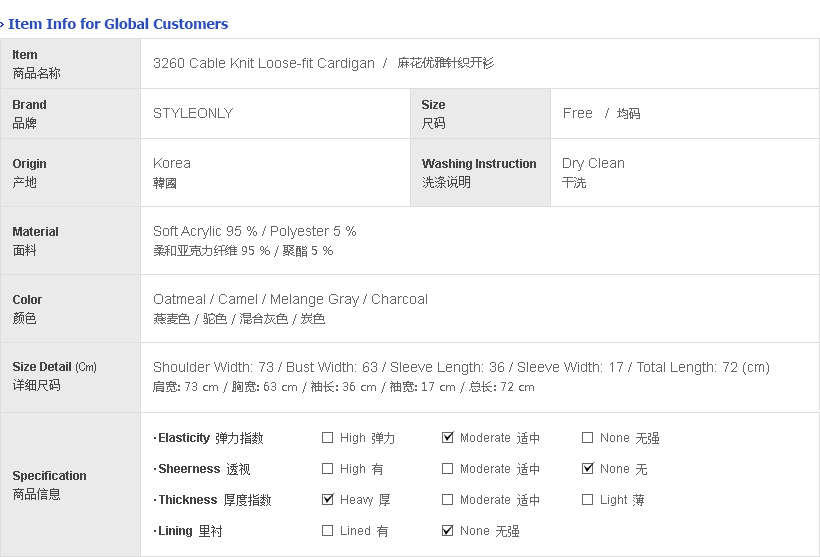
Task: Select the Moderate sheerness checkbox
Action: tap(447, 469)
